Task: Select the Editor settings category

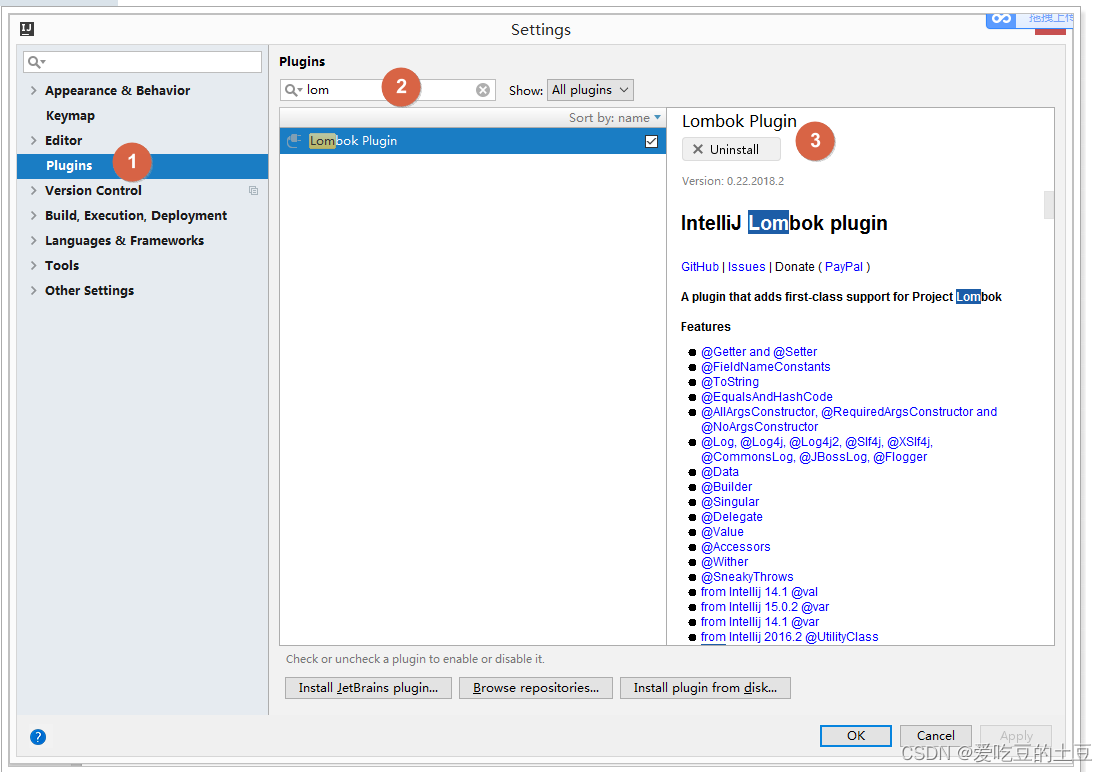Action: (x=64, y=141)
